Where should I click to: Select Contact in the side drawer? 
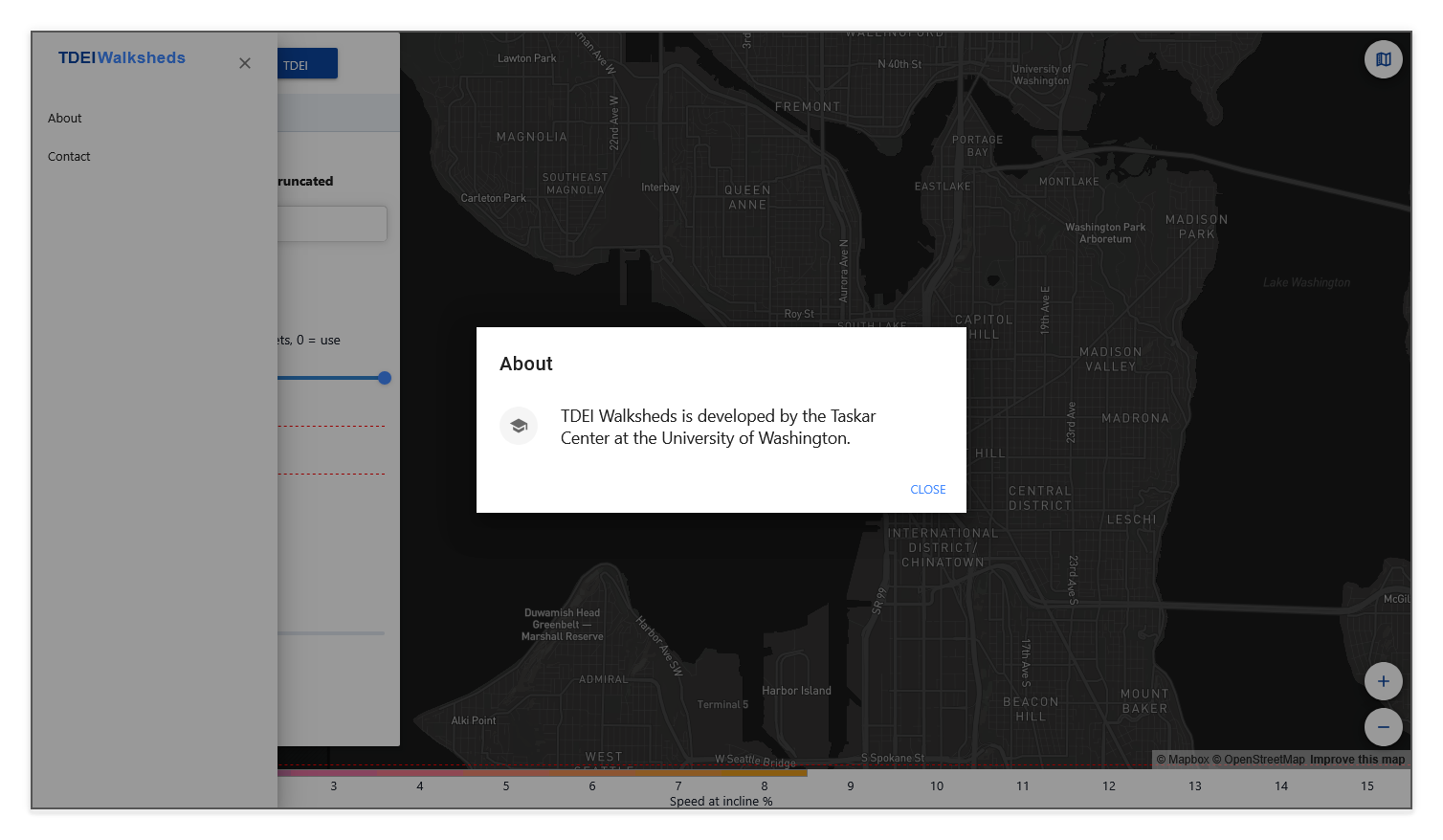tap(69, 157)
